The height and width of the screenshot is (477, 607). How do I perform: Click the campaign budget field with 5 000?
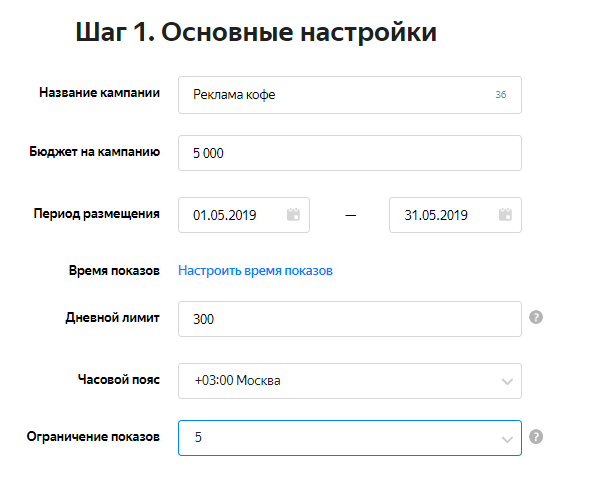[x=349, y=154]
